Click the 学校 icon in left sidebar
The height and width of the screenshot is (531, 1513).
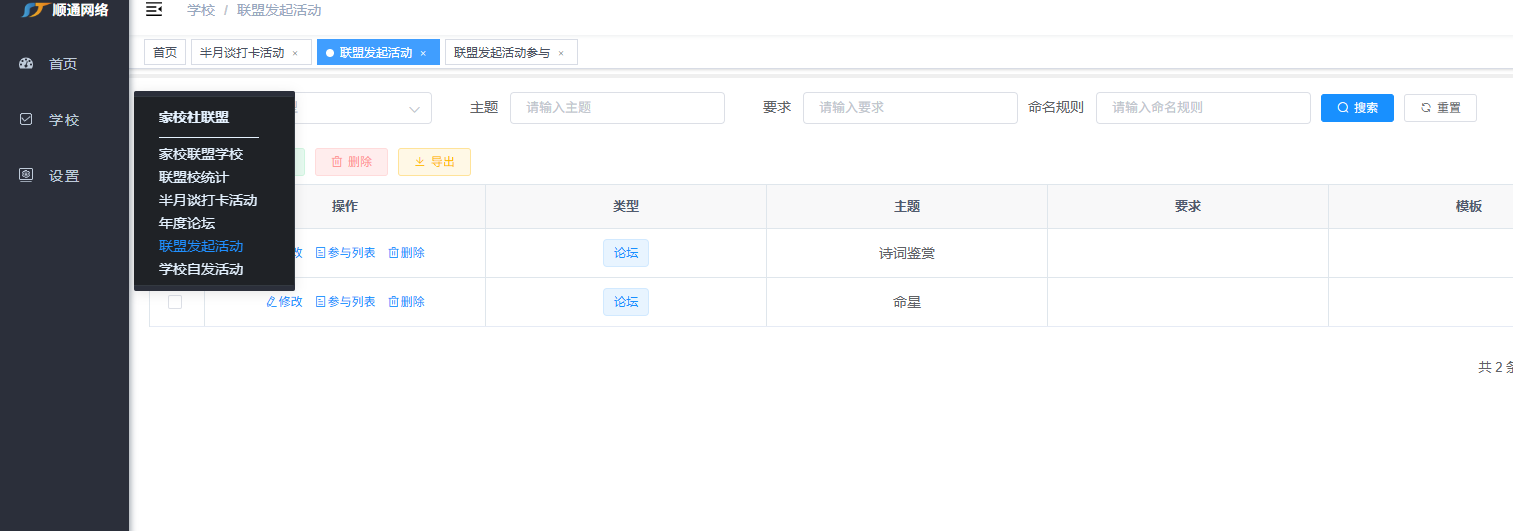click(27, 120)
